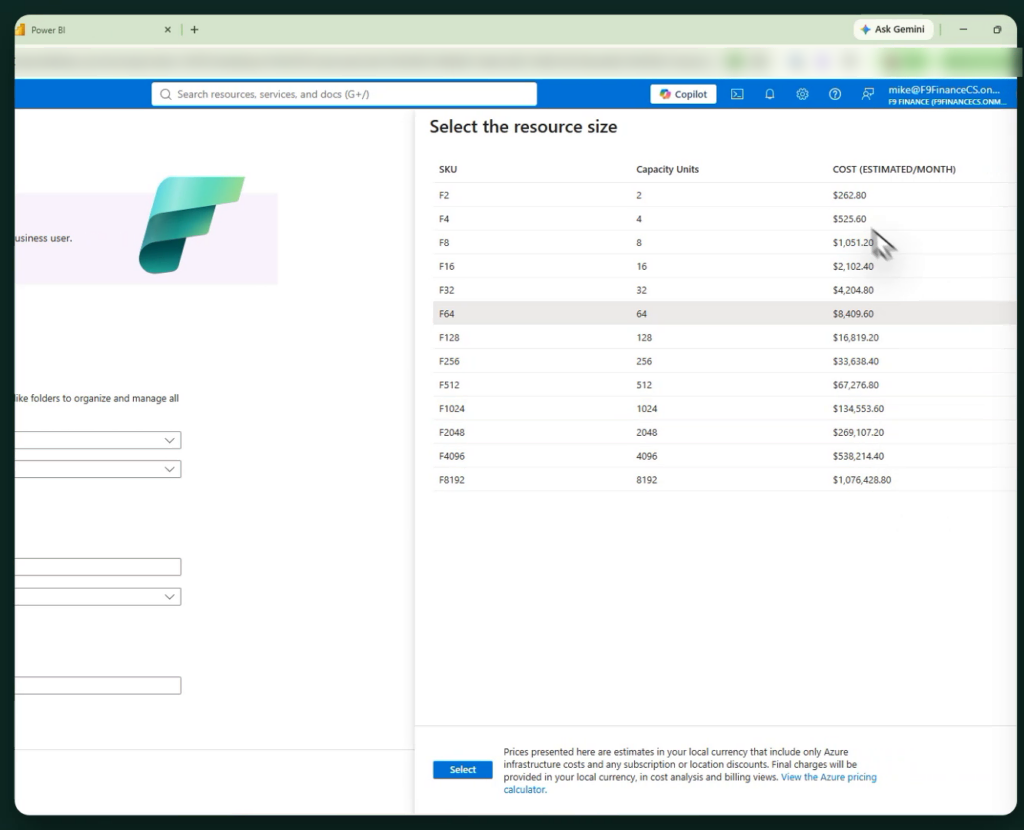Viewport: 1024px width, 830px height.
Task: Click the $262.80 cost cell
Action: pyautogui.click(x=850, y=195)
